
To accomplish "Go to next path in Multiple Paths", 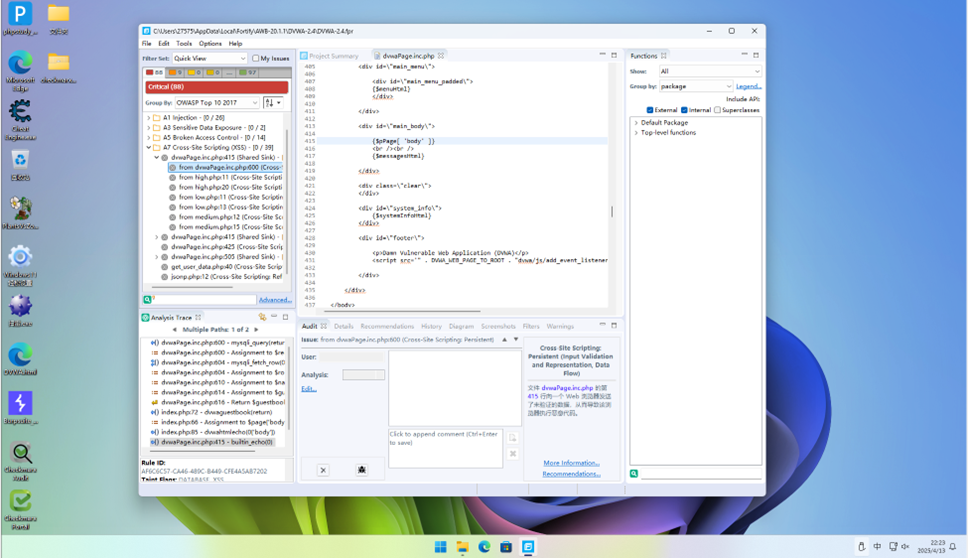I will click(x=256, y=330).
